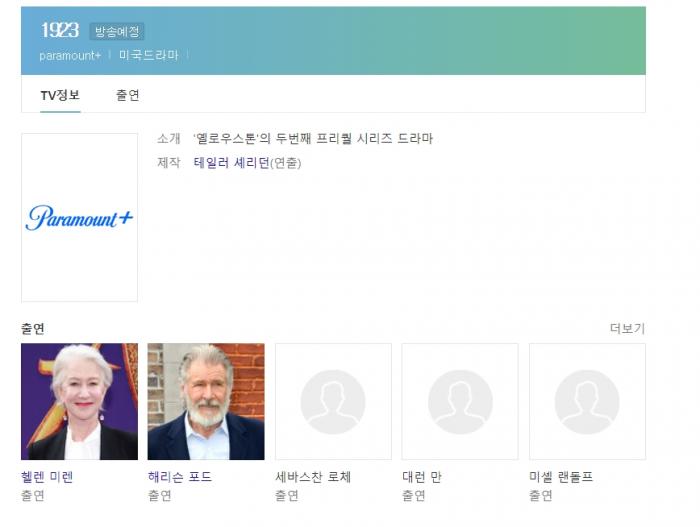Click the 미국드라마 genre label

click(x=148, y=55)
